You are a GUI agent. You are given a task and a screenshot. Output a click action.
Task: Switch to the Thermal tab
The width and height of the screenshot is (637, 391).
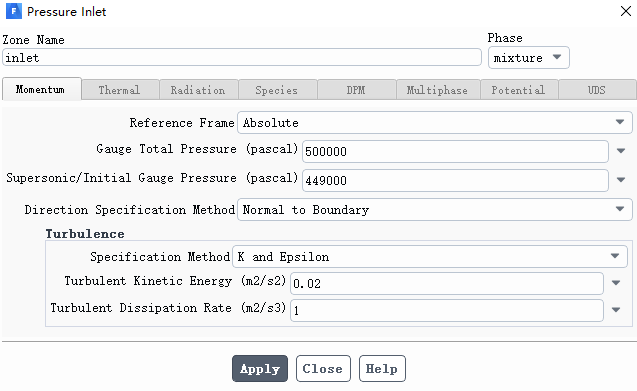pos(119,90)
